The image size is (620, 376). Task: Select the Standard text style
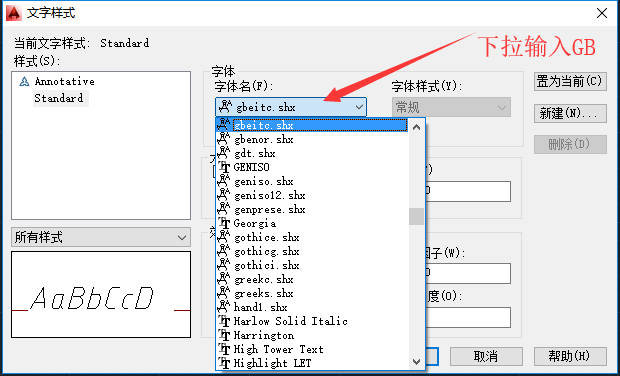(x=59, y=98)
